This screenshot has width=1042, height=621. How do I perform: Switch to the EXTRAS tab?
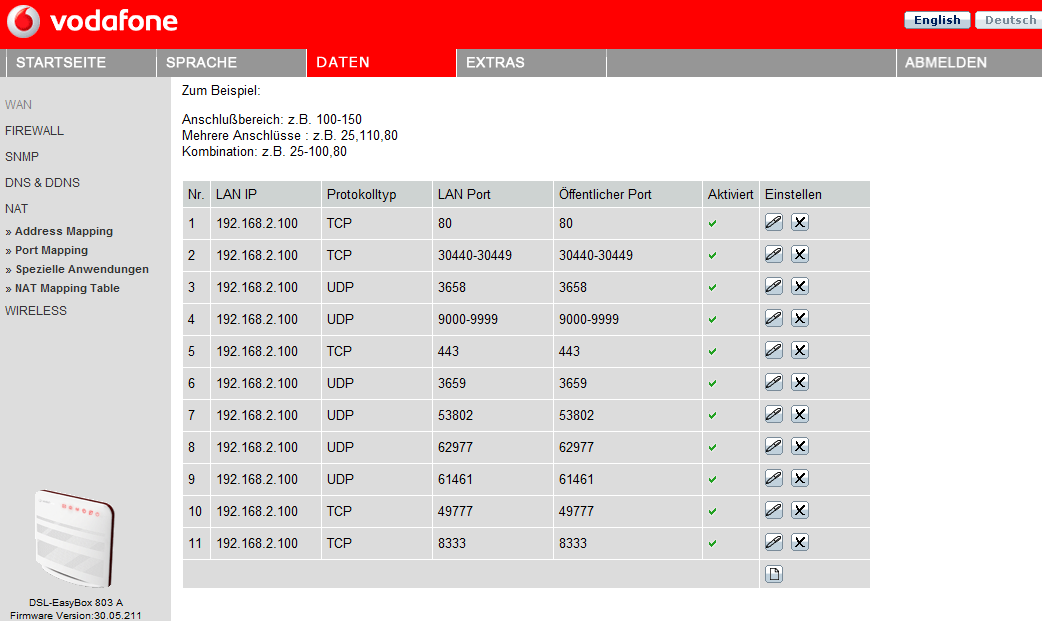(495, 62)
